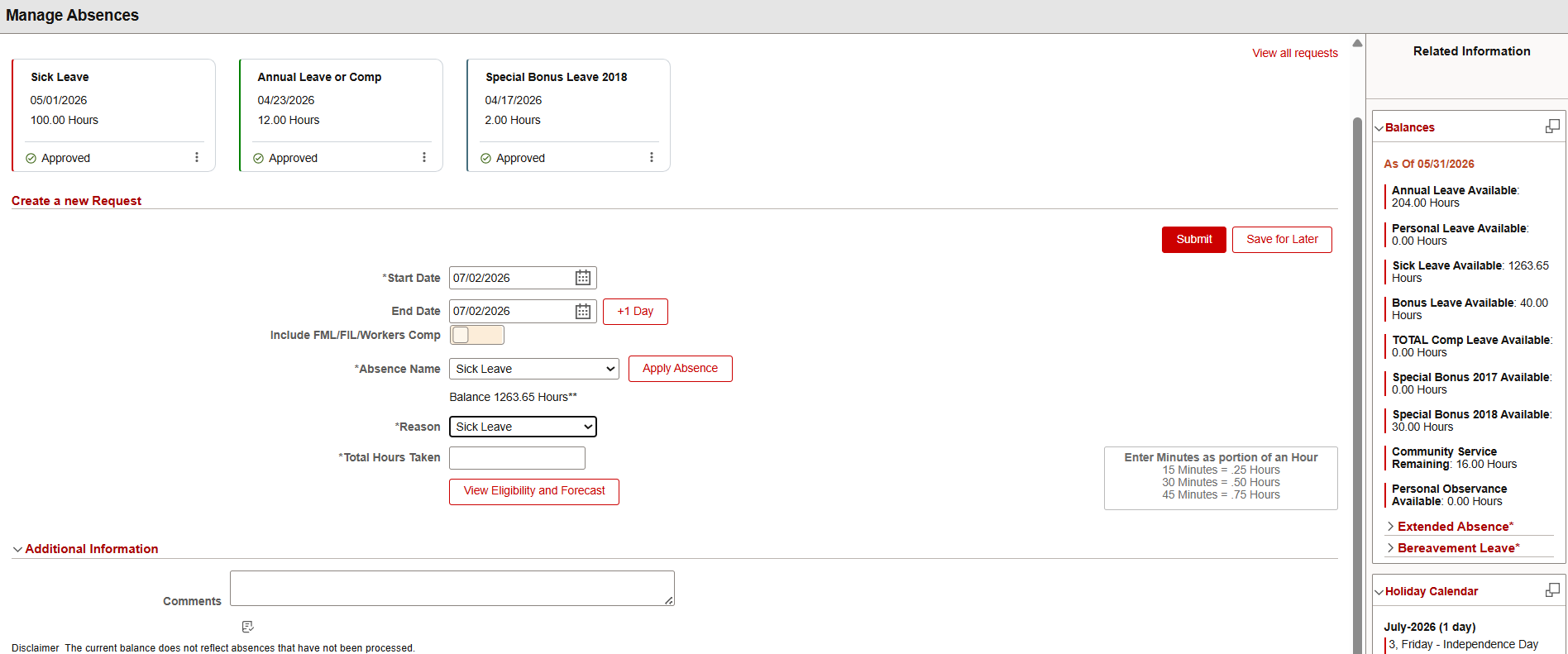Open actions menu on Special Bonus Leave card
The image size is (1568, 654).
tap(652, 157)
